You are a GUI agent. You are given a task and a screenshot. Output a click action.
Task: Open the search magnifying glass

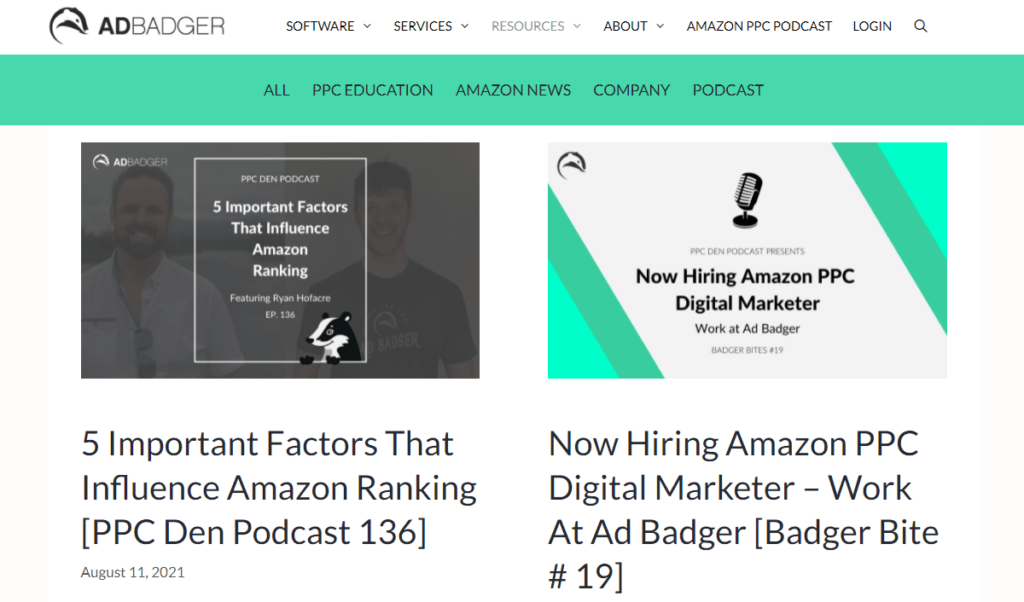920,27
